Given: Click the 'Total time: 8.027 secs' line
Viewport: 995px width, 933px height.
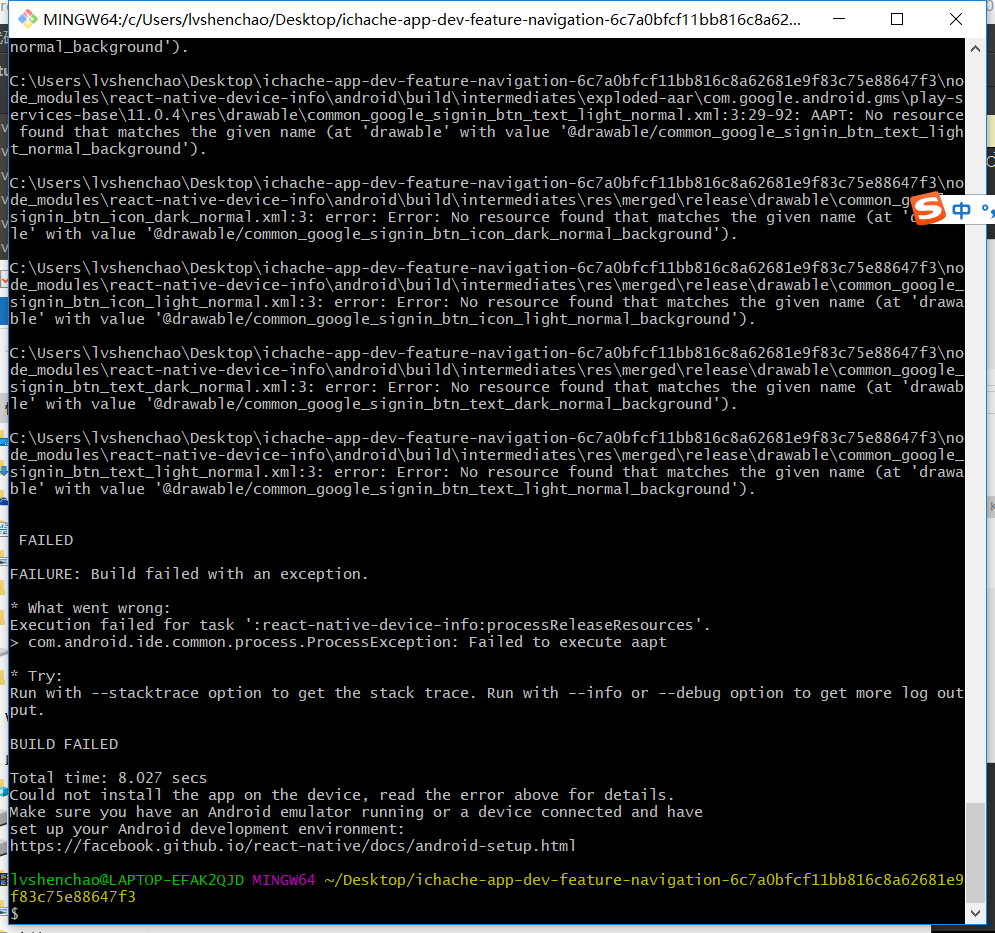Looking at the screenshot, I should click(109, 778).
